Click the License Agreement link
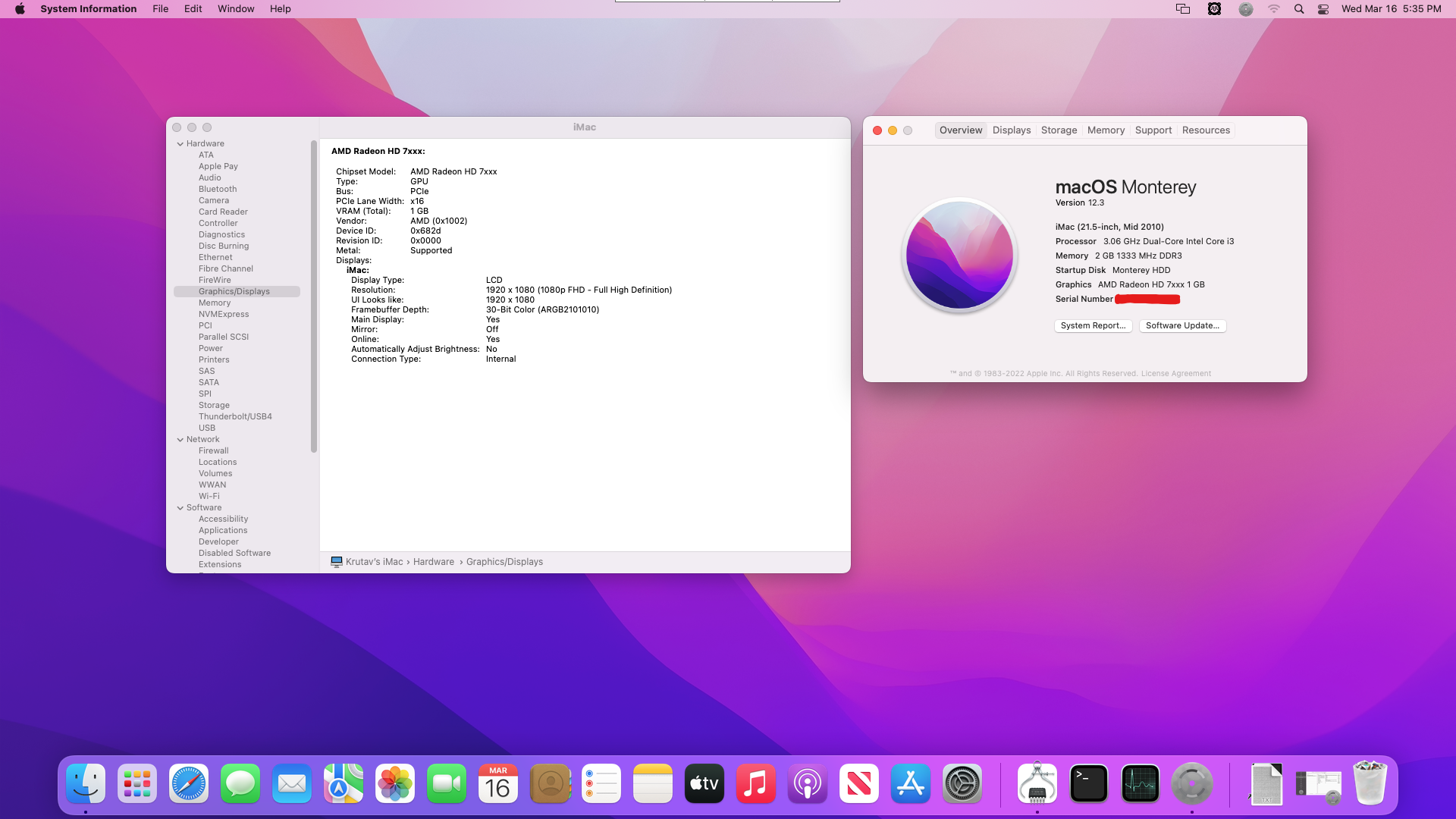The width and height of the screenshot is (1456, 819). (x=1175, y=373)
